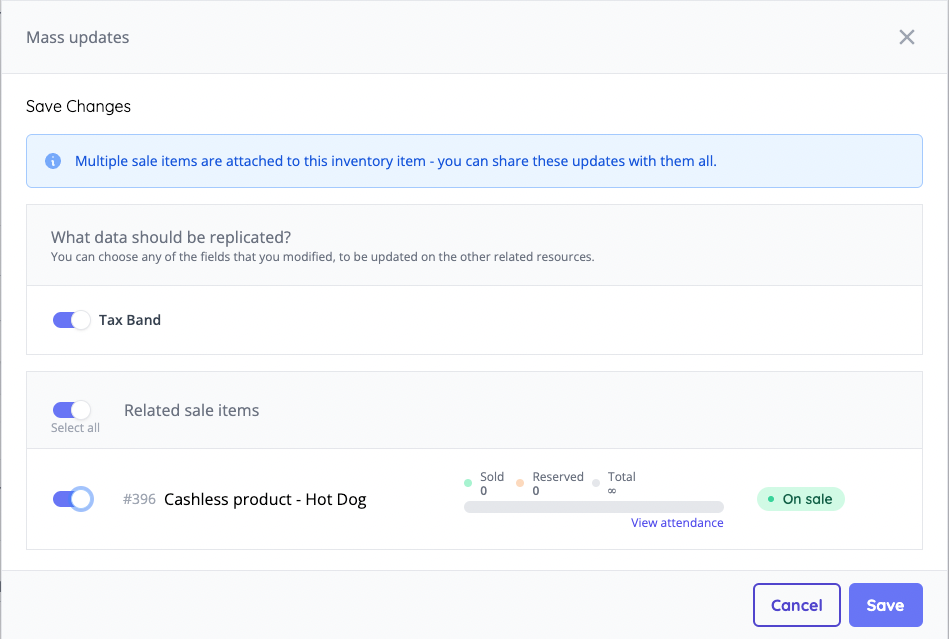Disable the Tax Band replication toggle

tap(71, 320)
